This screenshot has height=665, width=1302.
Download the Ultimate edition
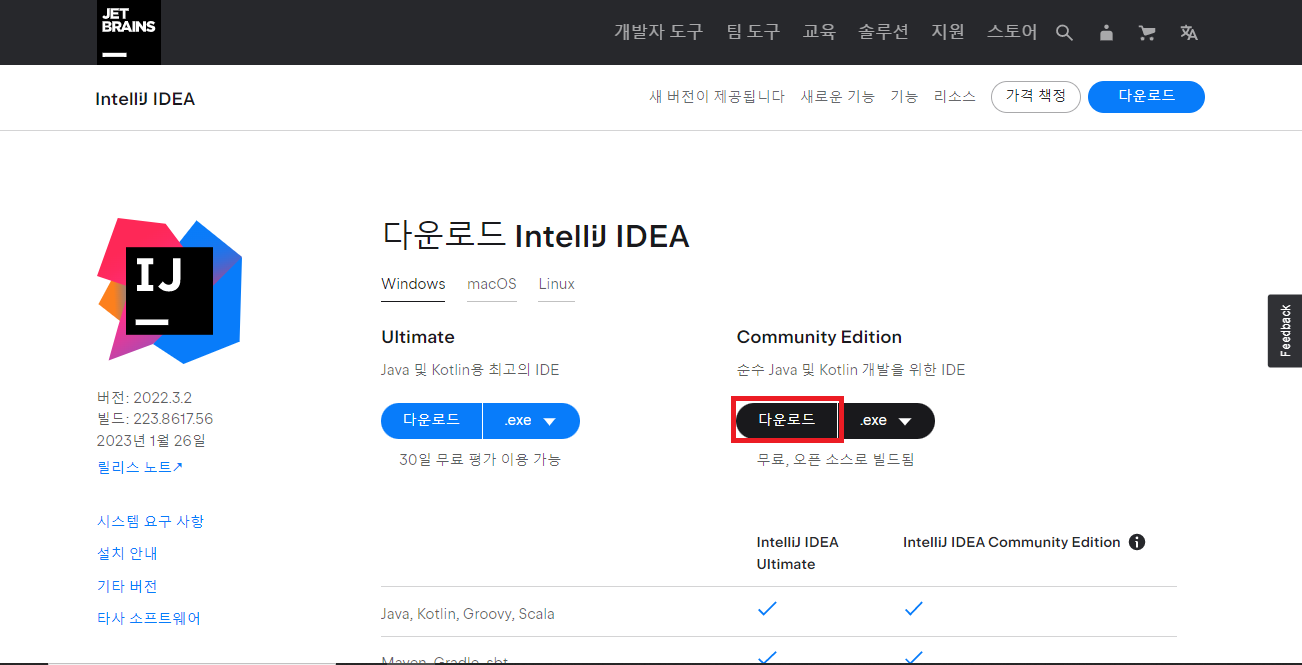pos(431,421)
